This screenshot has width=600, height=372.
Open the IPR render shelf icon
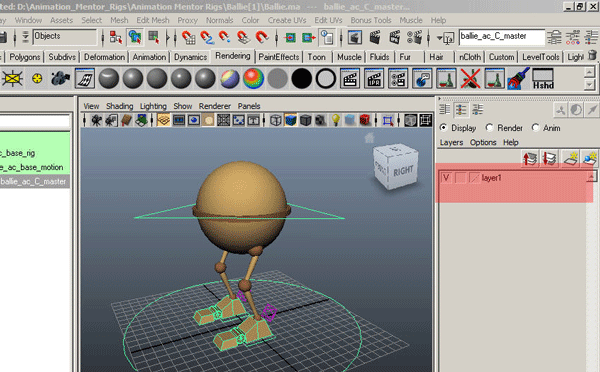[374, 78]
